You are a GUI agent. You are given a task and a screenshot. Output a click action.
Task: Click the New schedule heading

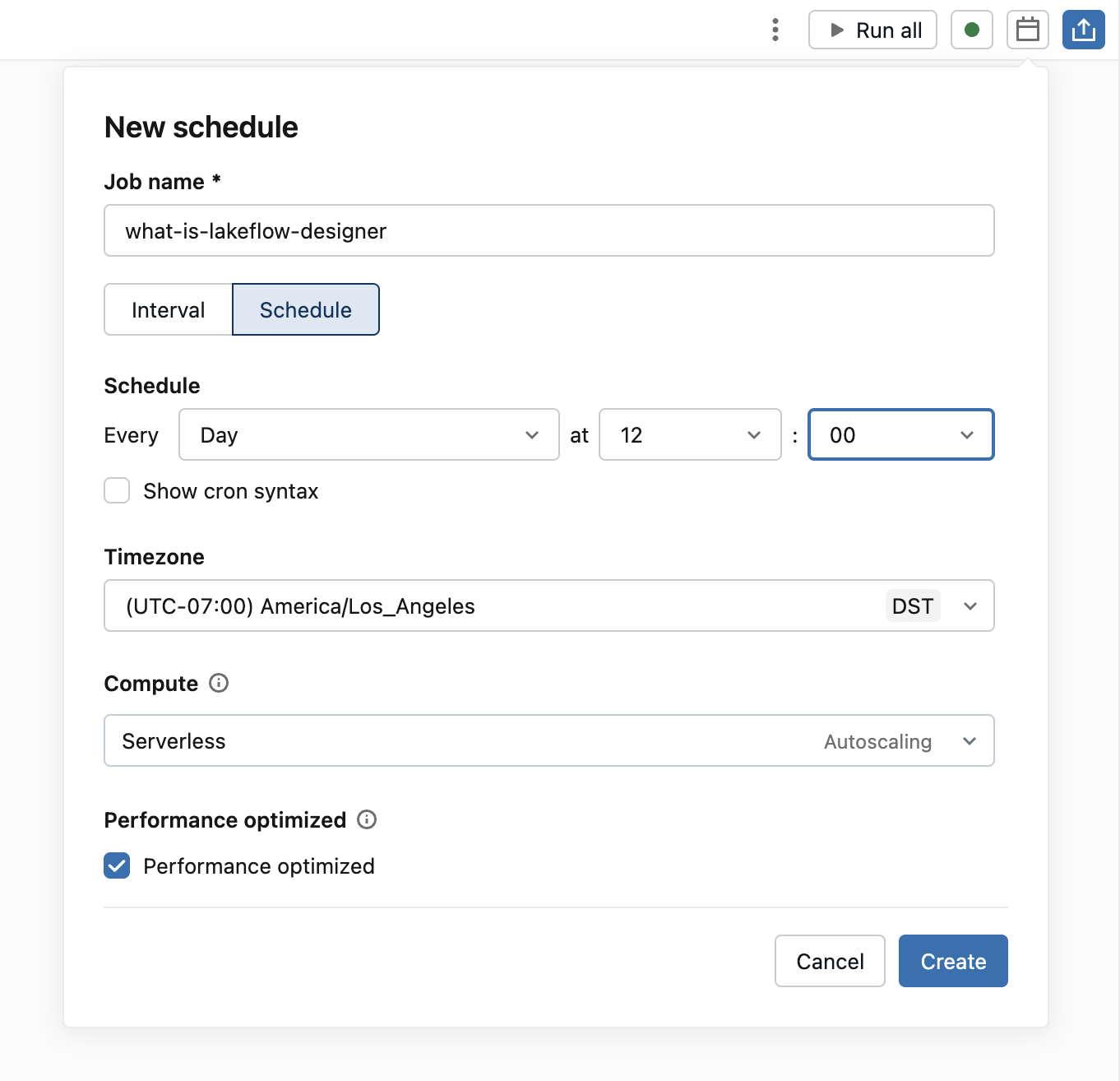click(x=201, y=128)
